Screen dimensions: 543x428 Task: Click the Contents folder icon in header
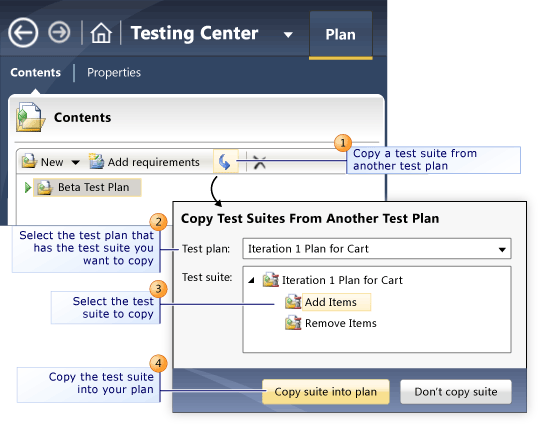[x=30, y=117]
